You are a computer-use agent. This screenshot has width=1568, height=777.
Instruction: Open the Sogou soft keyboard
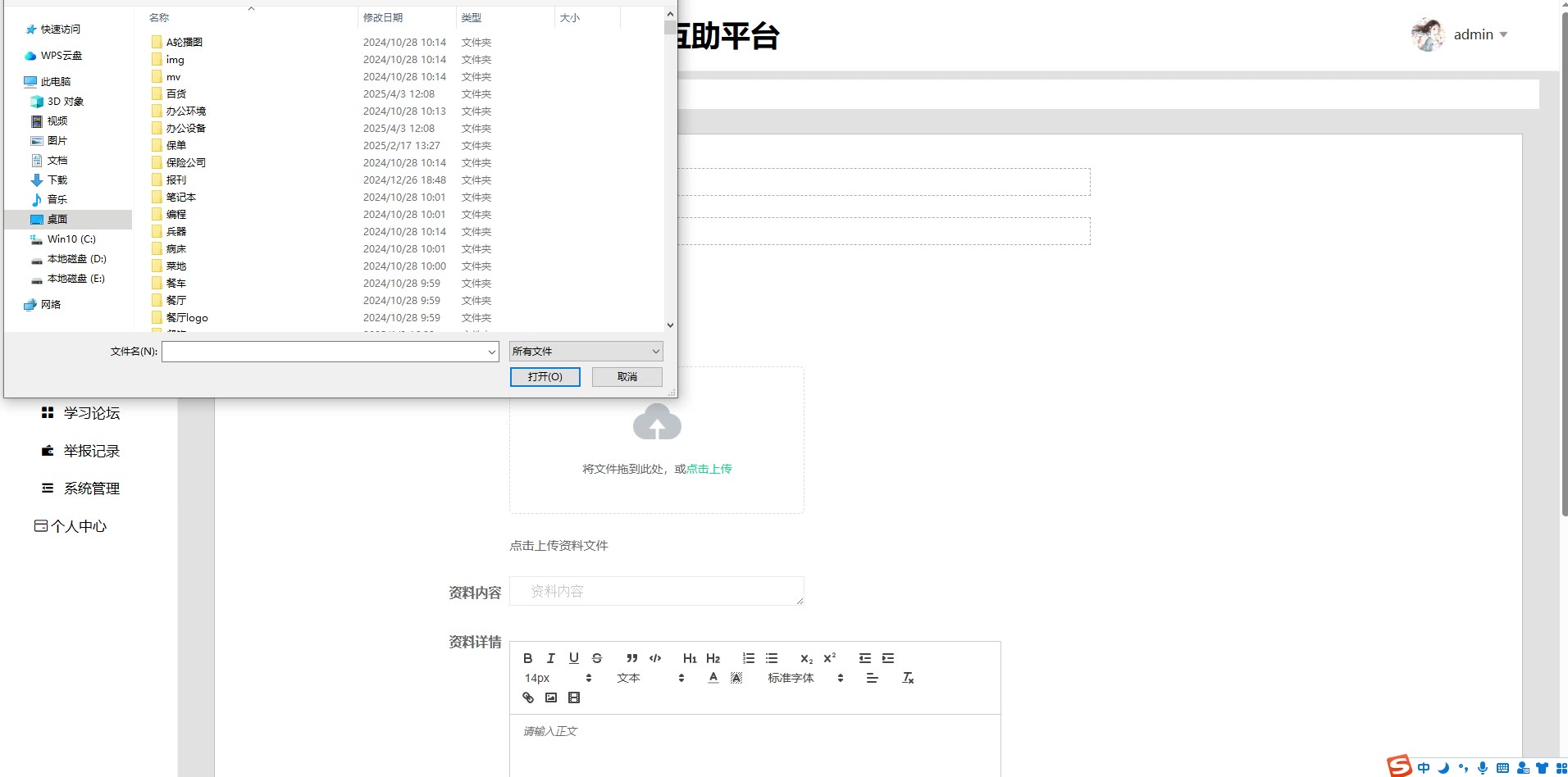point(1502,768)
